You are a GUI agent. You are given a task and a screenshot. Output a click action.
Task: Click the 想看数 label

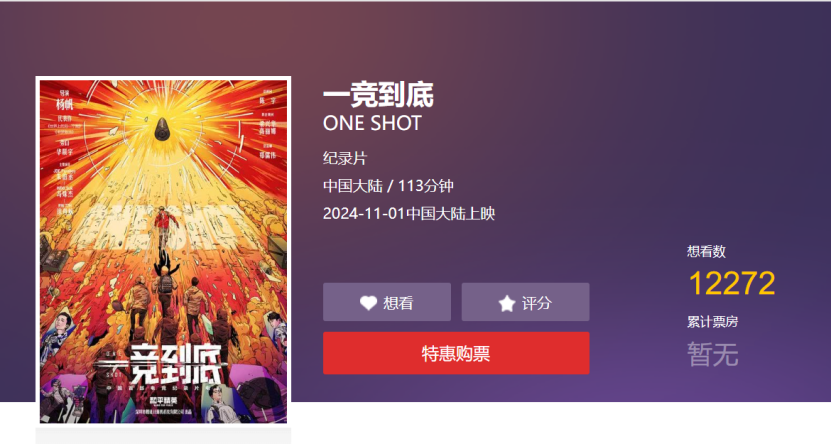[706, 251]
